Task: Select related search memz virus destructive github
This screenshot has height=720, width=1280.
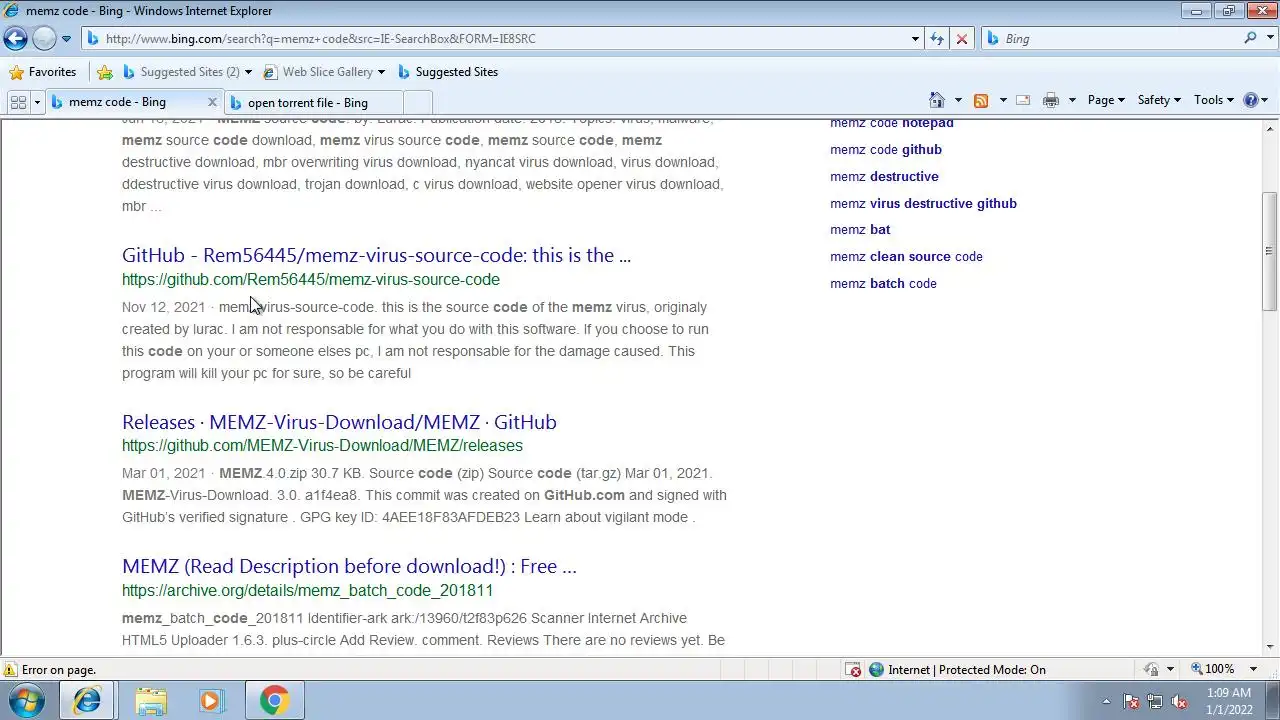Action: tap(923, 203)
